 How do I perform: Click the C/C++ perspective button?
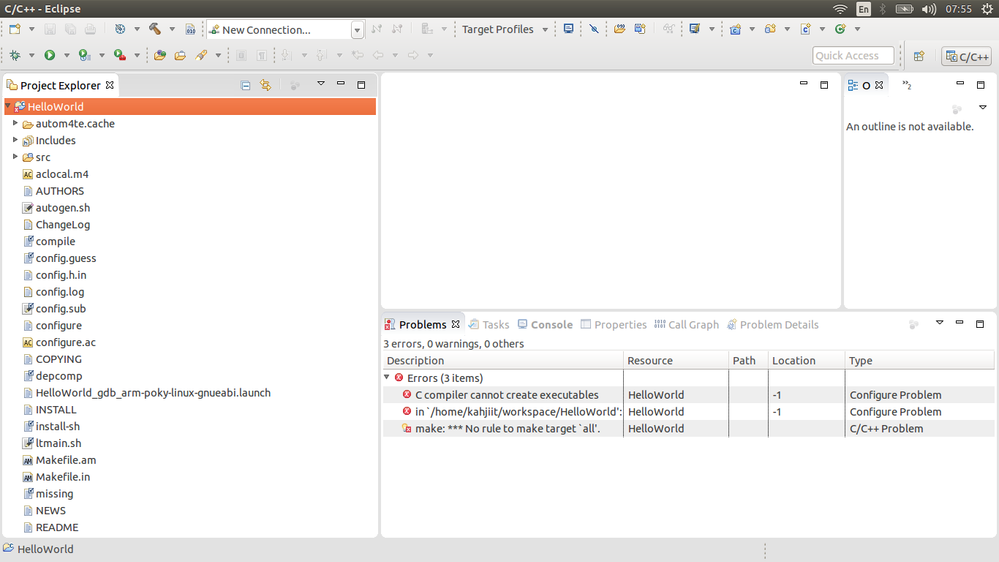(x=967, y=56)
